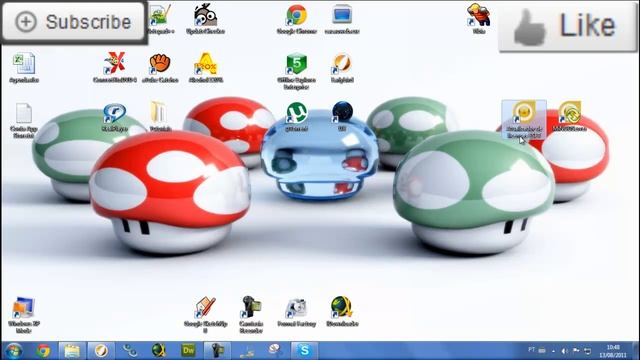640x360 pixels.
Task: Launch Google Chrome desktop shortcut
Action: coord(297,19)
